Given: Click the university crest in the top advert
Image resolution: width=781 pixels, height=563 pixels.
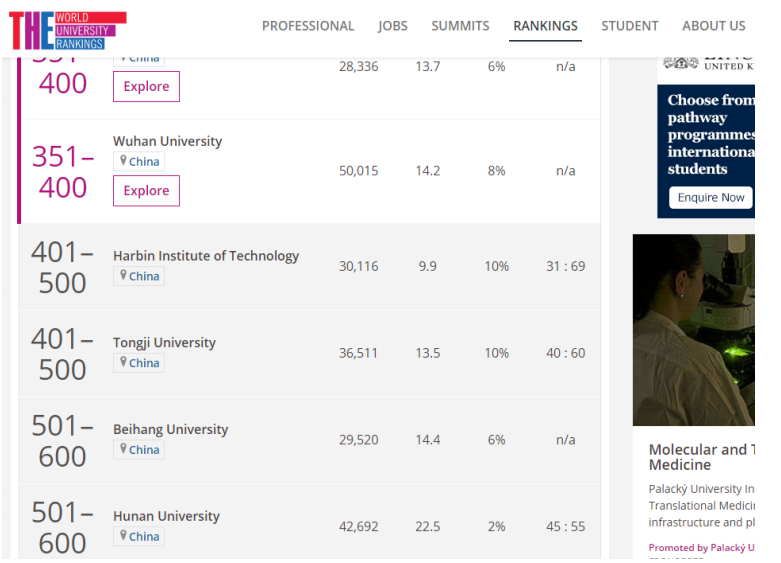Looking at the screenshot, I should (680, 63).
